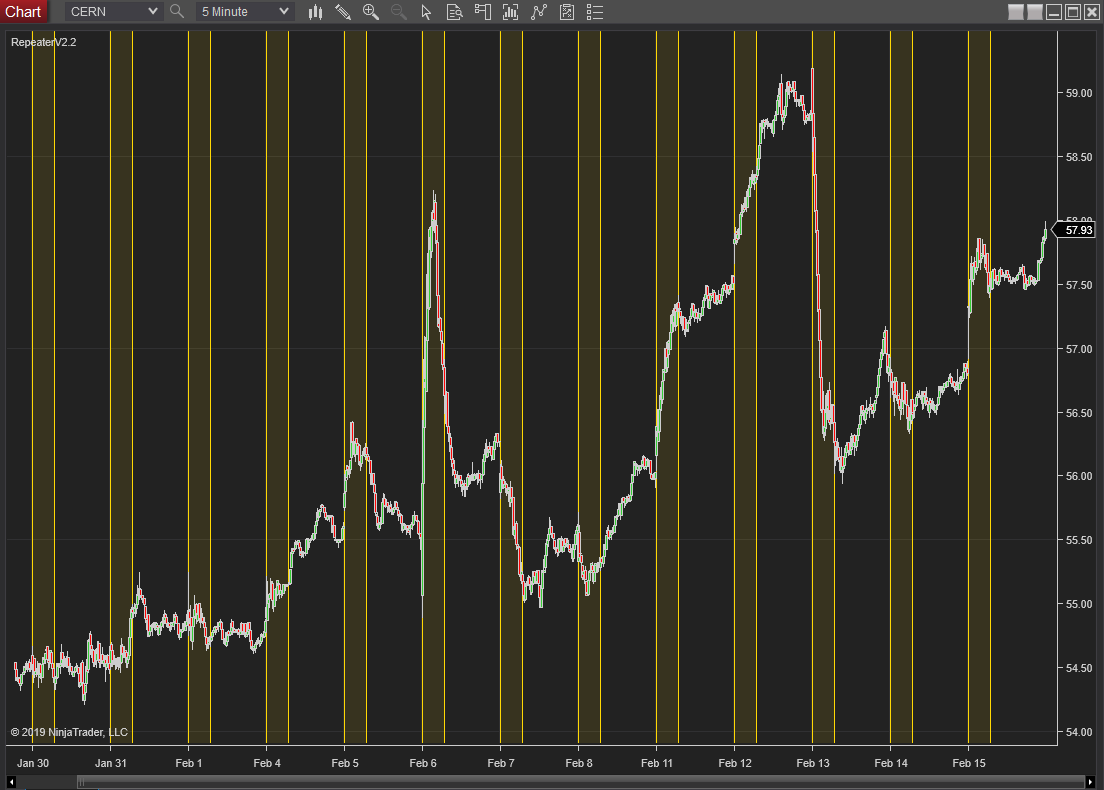
Task: Expand the CERN instrument dropdown
Action: coord(113,11)
